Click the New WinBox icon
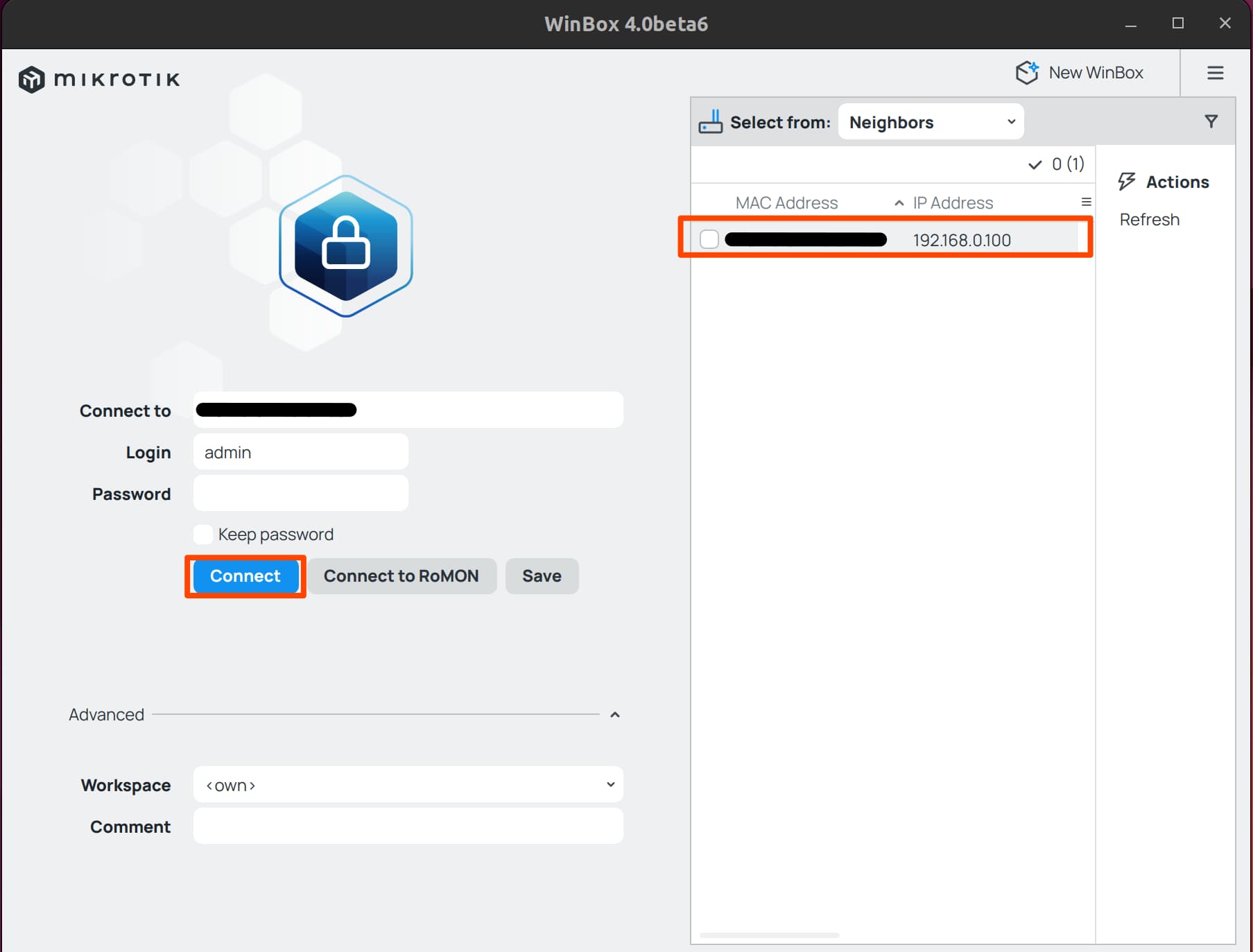 click(x=1027, y=73)
